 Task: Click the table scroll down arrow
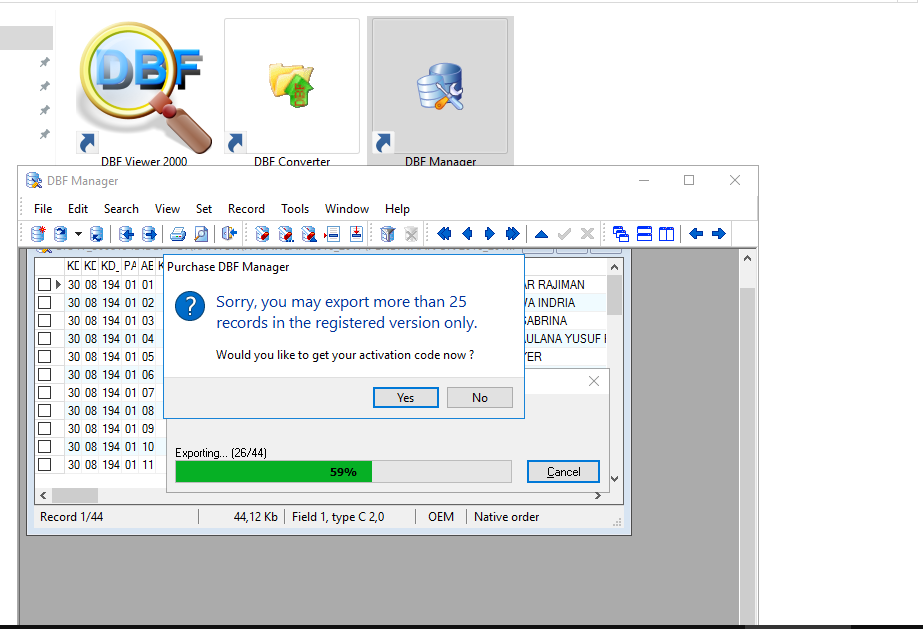615,479
